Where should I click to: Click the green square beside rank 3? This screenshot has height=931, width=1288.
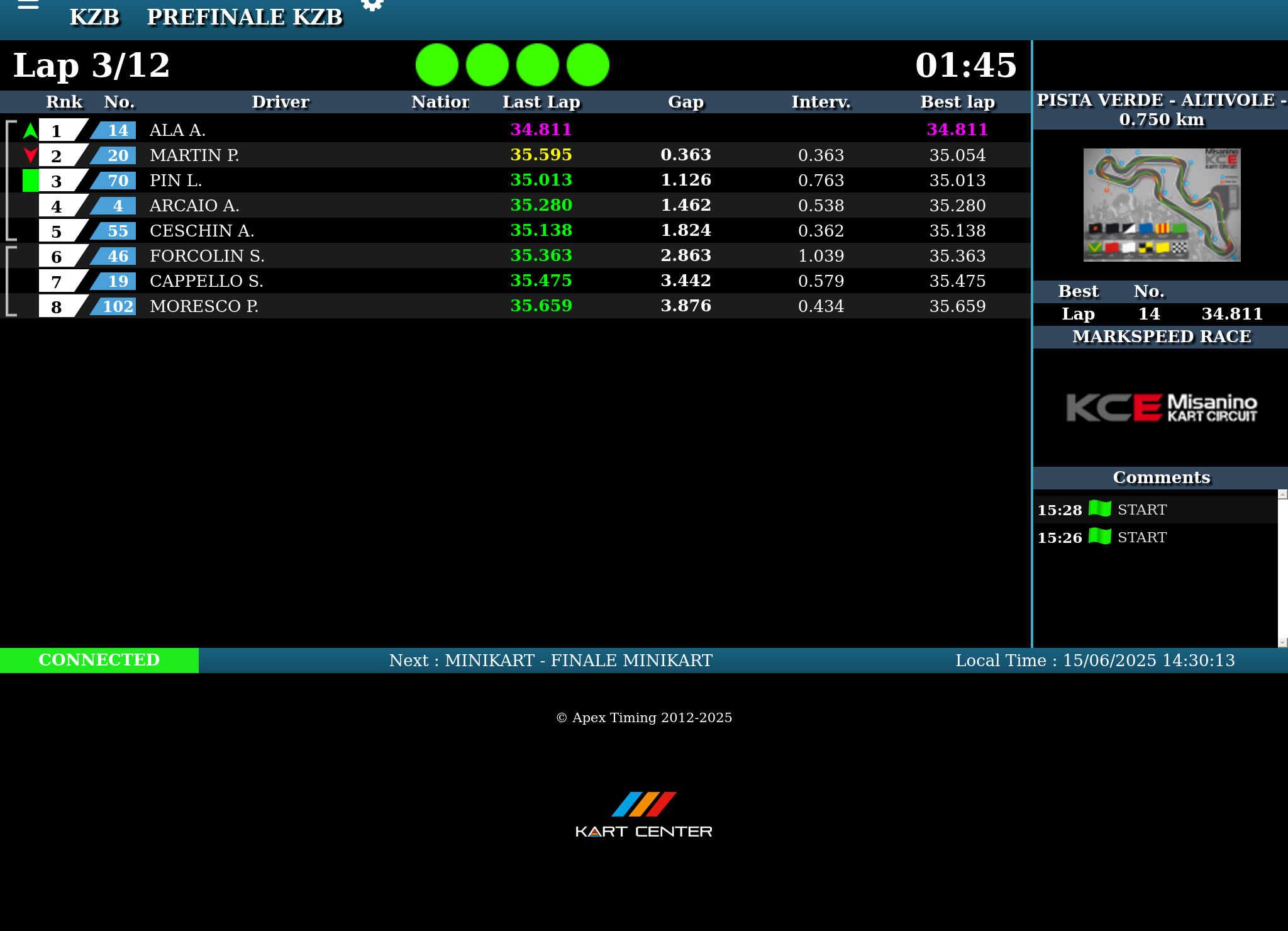tap(30, 181)
